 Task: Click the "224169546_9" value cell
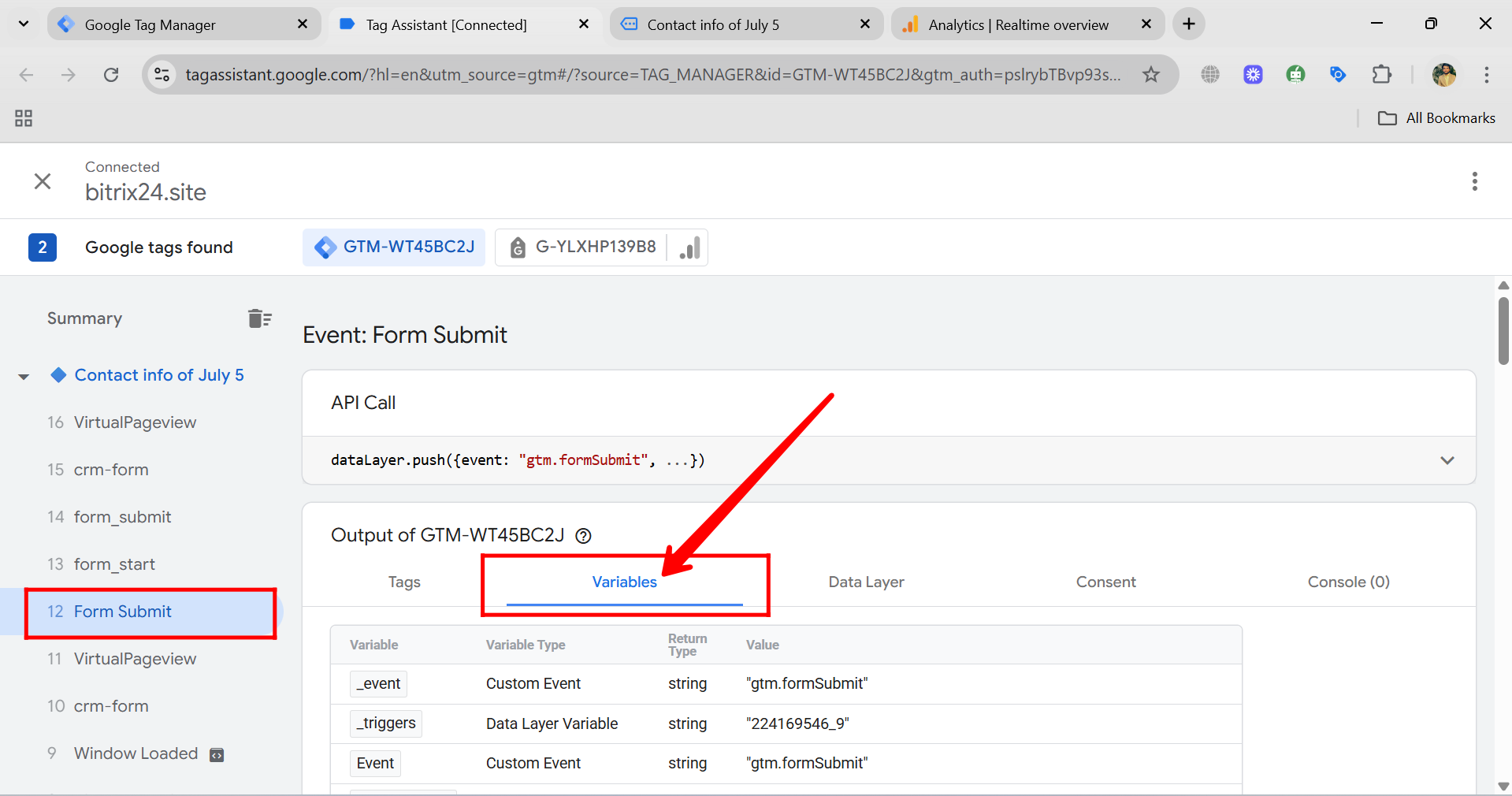pyautogui.click(x=797, y=723)
